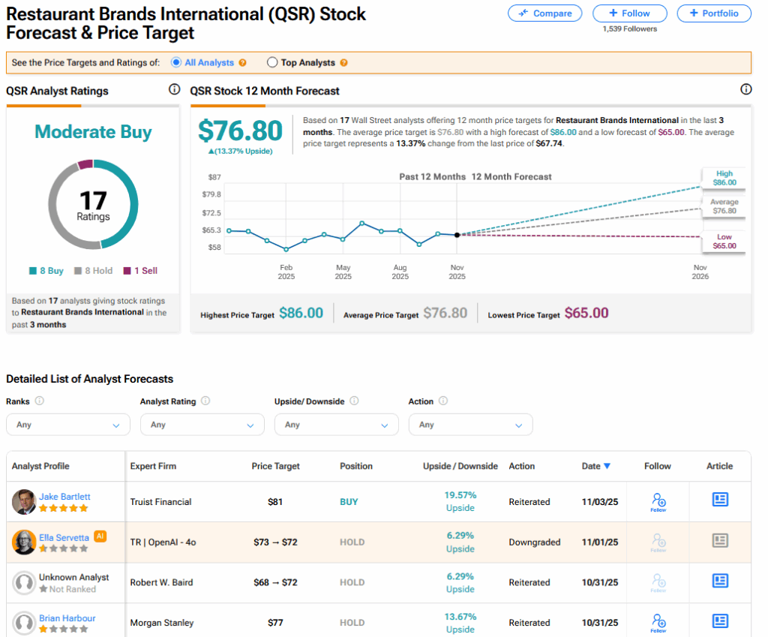Screen dimensions: 768x637
Task: Click the Follow icon in Jake Bartlett's row
Action: [658, 501]
